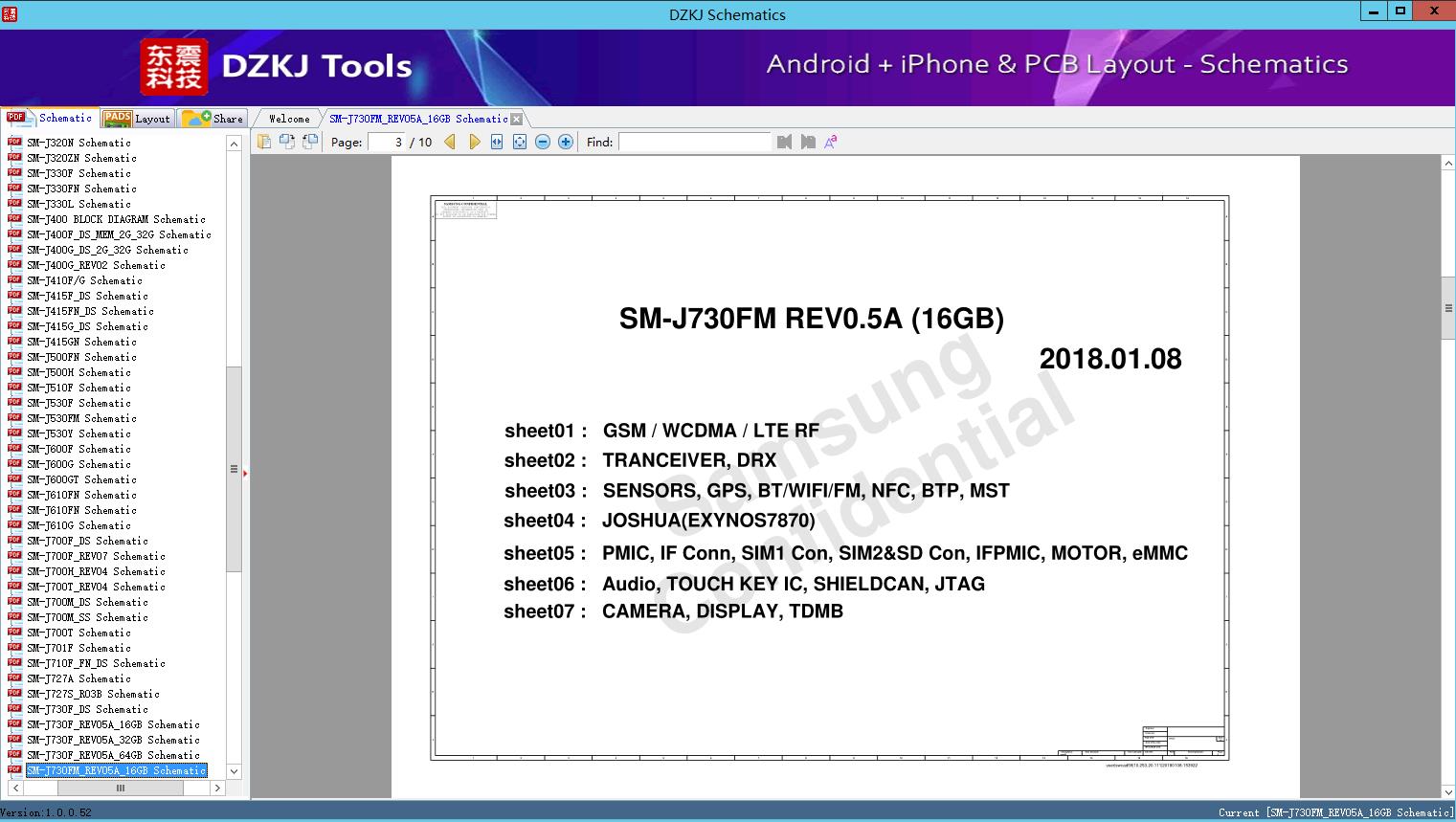
Task: Go to the previous page
Action: [x=450, y=142]
